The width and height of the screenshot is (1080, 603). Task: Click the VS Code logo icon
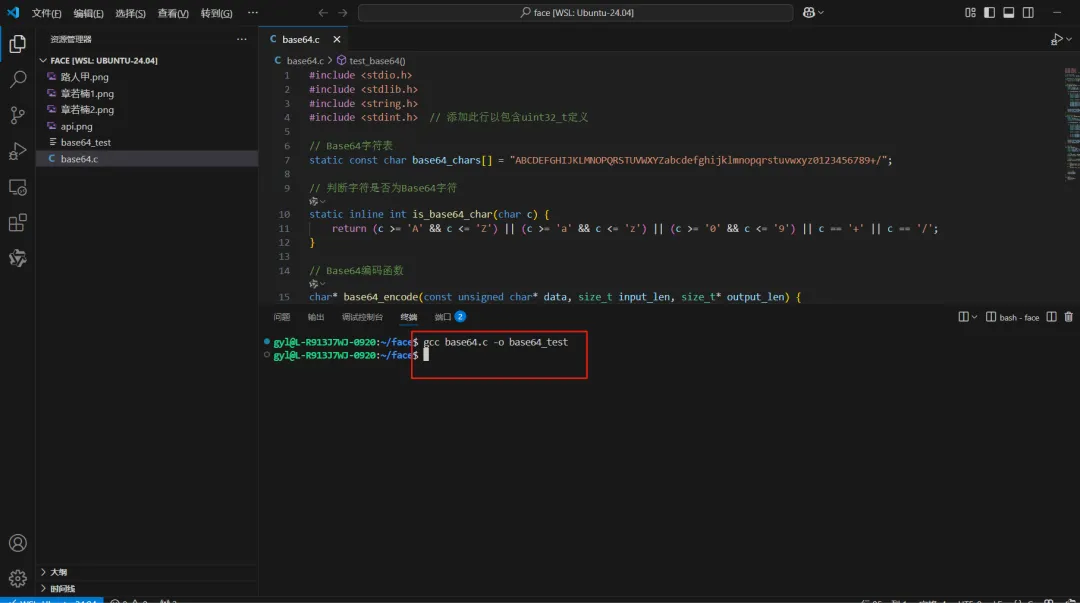pos(13,12)
